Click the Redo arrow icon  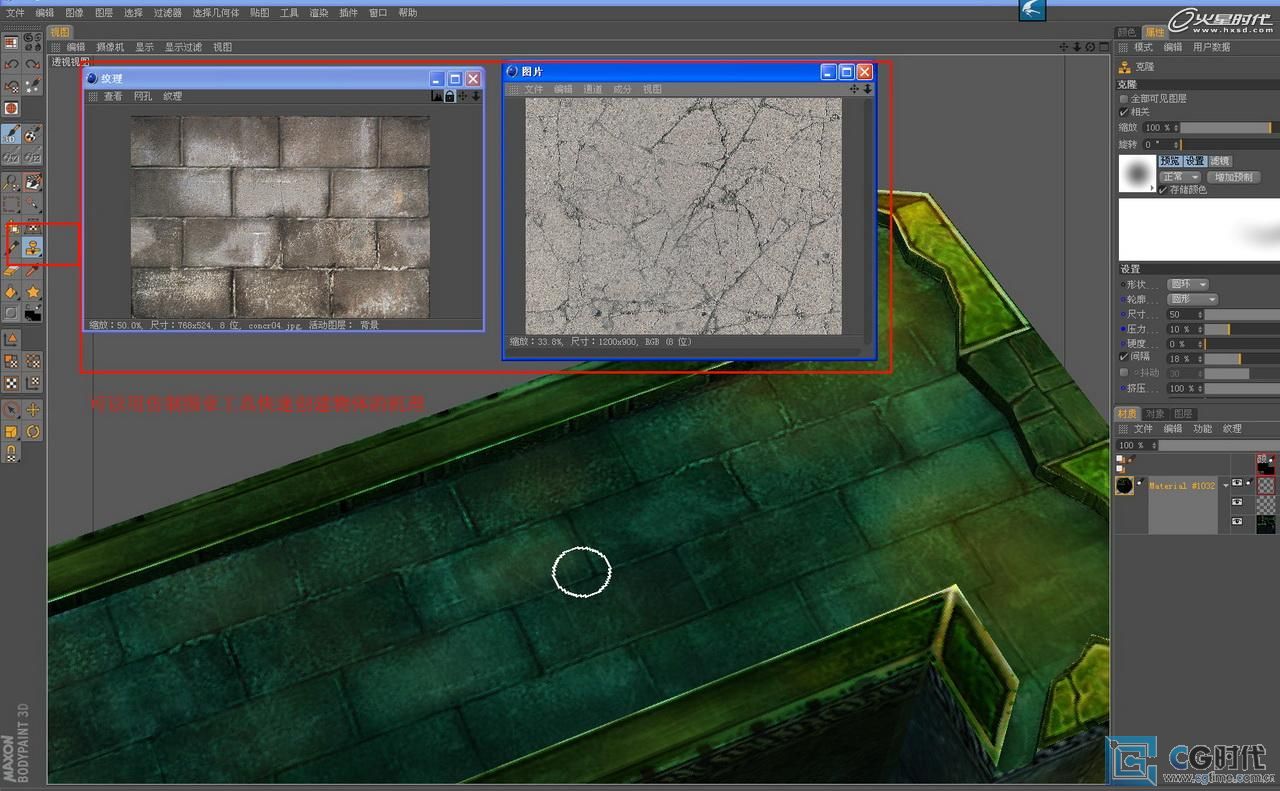pyautogui.click(x=33, y=65)
